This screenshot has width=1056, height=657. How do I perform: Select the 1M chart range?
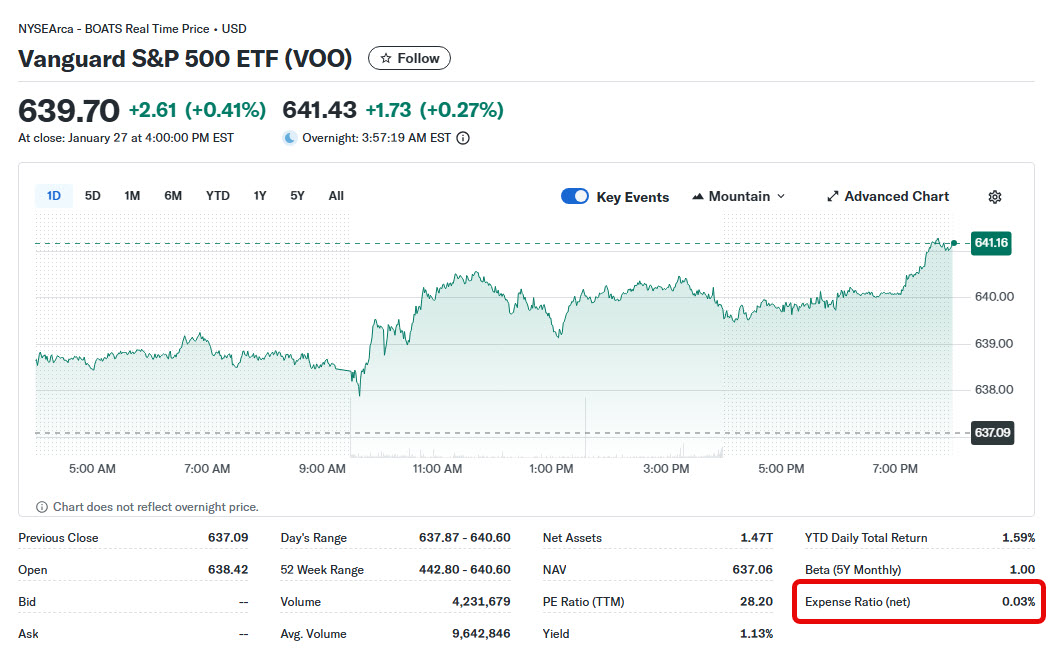(x=132, y=196)
